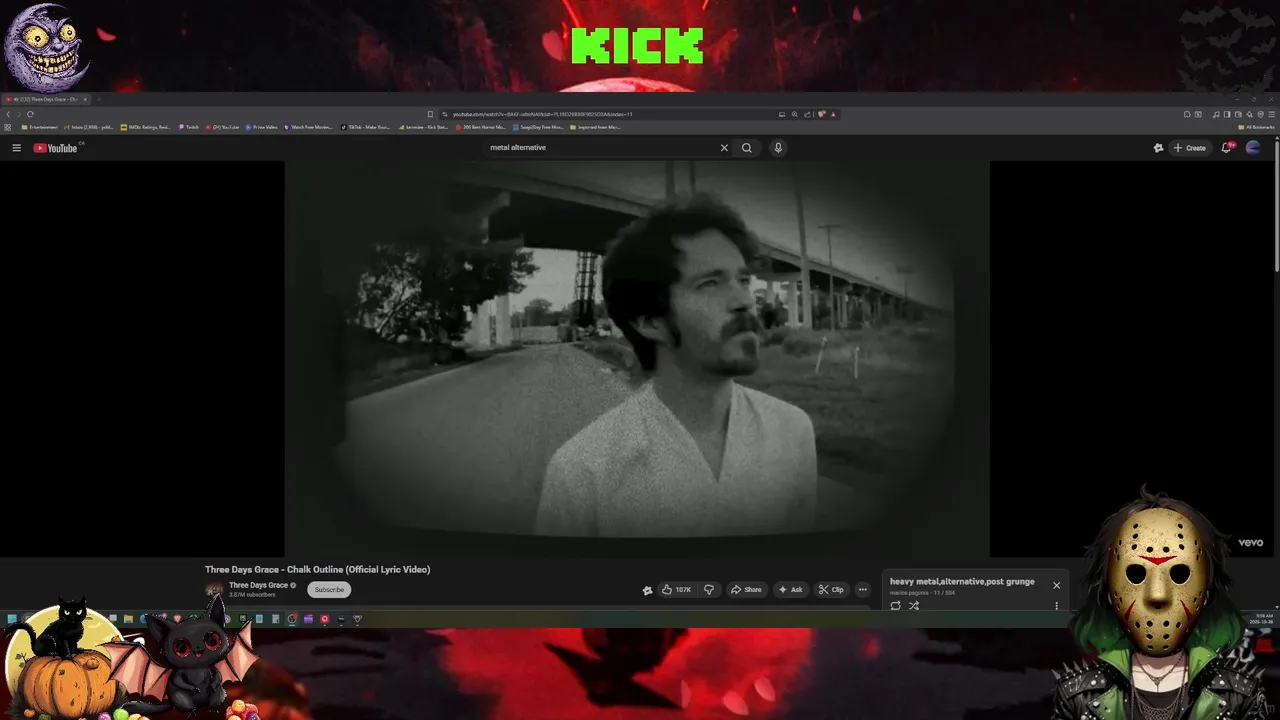Open the Three Days Grace channel name link

[x=258, y=585]
